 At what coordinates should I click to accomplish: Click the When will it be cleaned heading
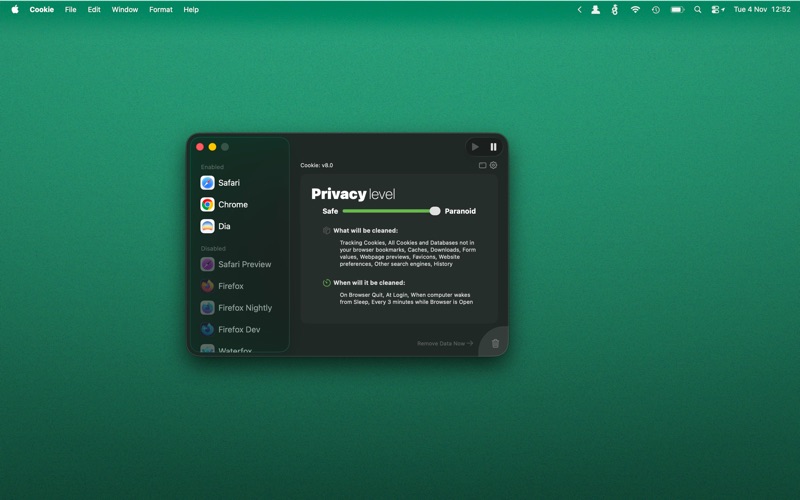[369, 283]
